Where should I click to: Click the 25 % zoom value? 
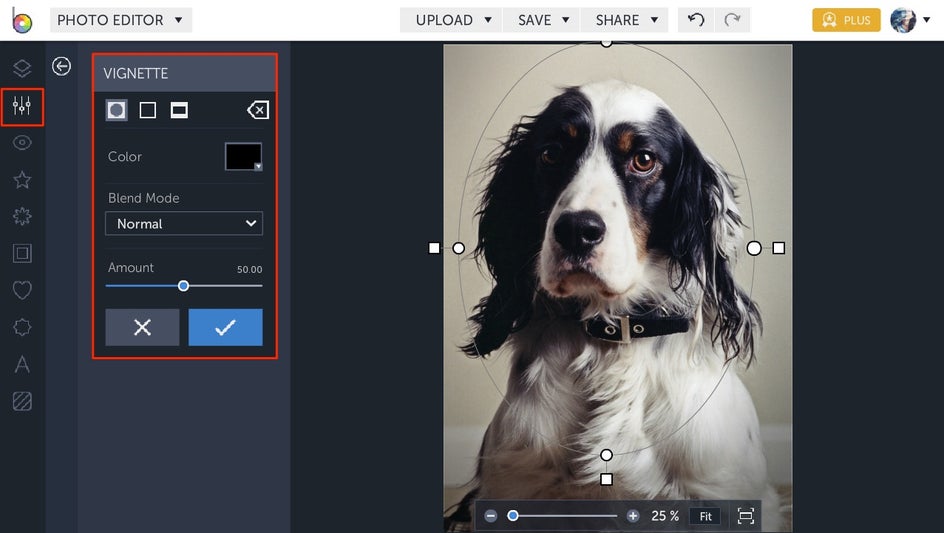pos(665,516)
